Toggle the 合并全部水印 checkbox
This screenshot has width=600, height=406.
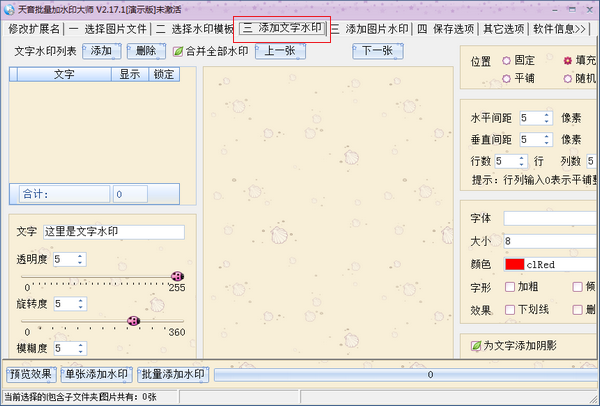[x=179, y=51]
